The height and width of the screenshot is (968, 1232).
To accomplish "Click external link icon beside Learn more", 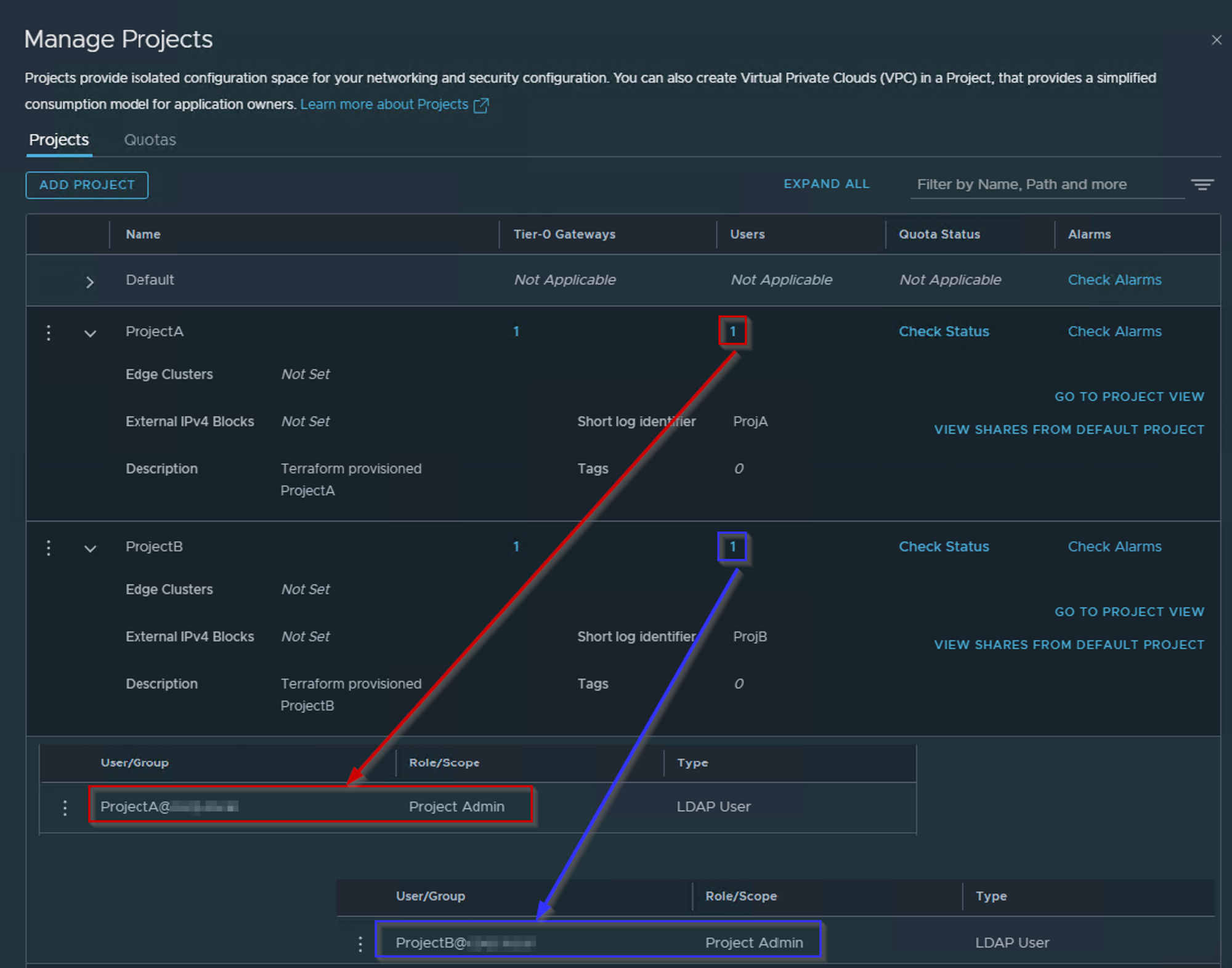I will tap(481, 105).
